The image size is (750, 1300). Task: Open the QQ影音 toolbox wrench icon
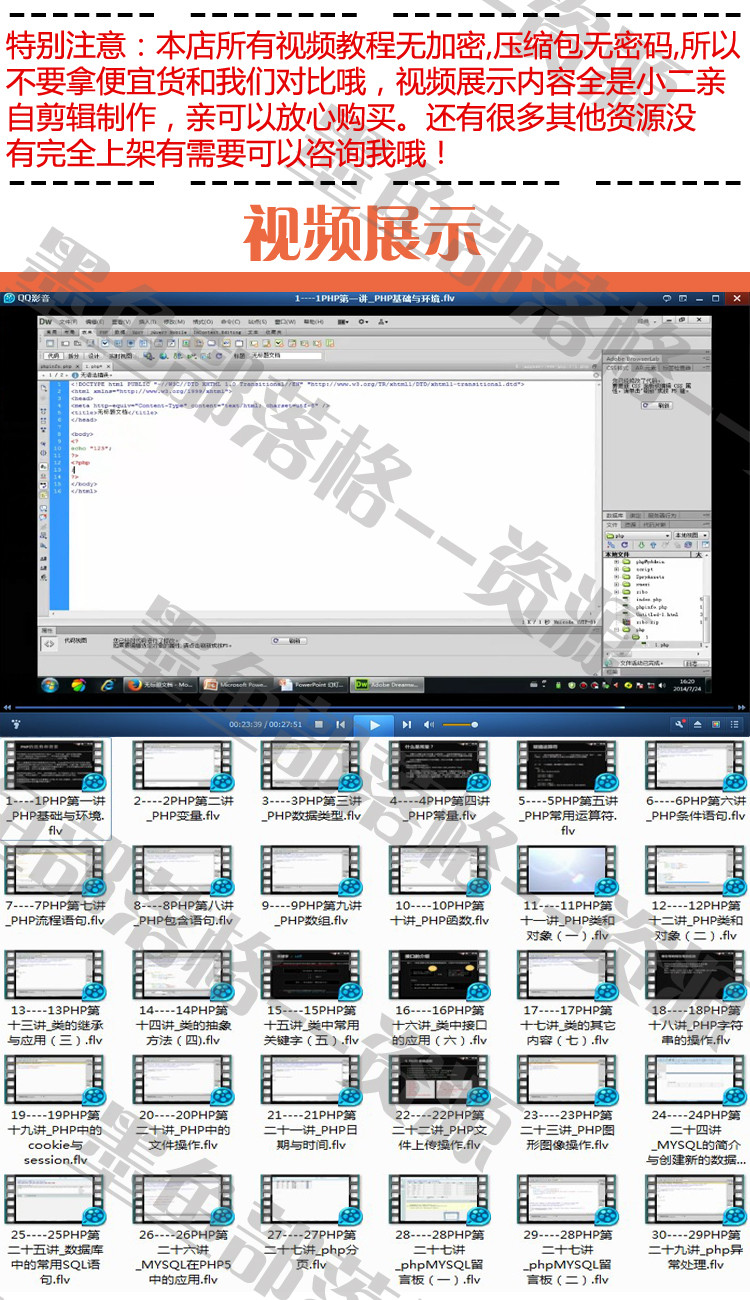(x=679, y=724)
